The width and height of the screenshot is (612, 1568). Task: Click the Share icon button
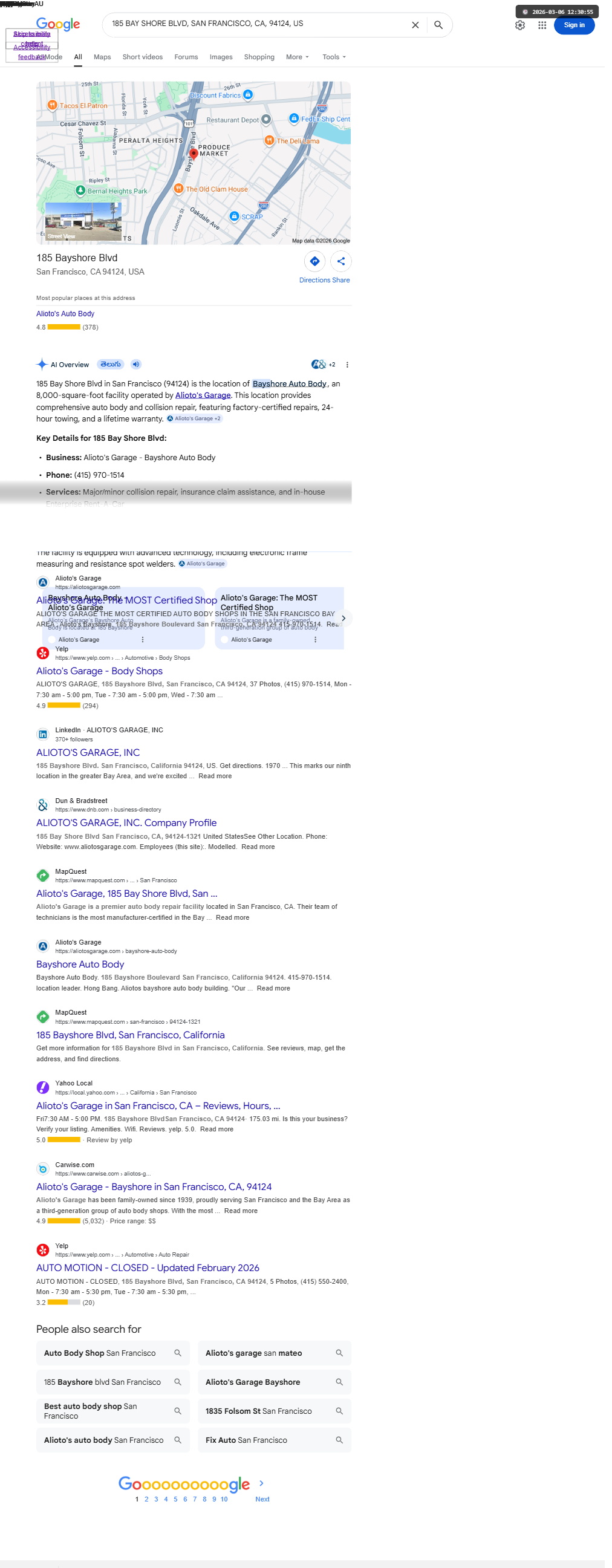pyautogui.click(x=341, y=261)
